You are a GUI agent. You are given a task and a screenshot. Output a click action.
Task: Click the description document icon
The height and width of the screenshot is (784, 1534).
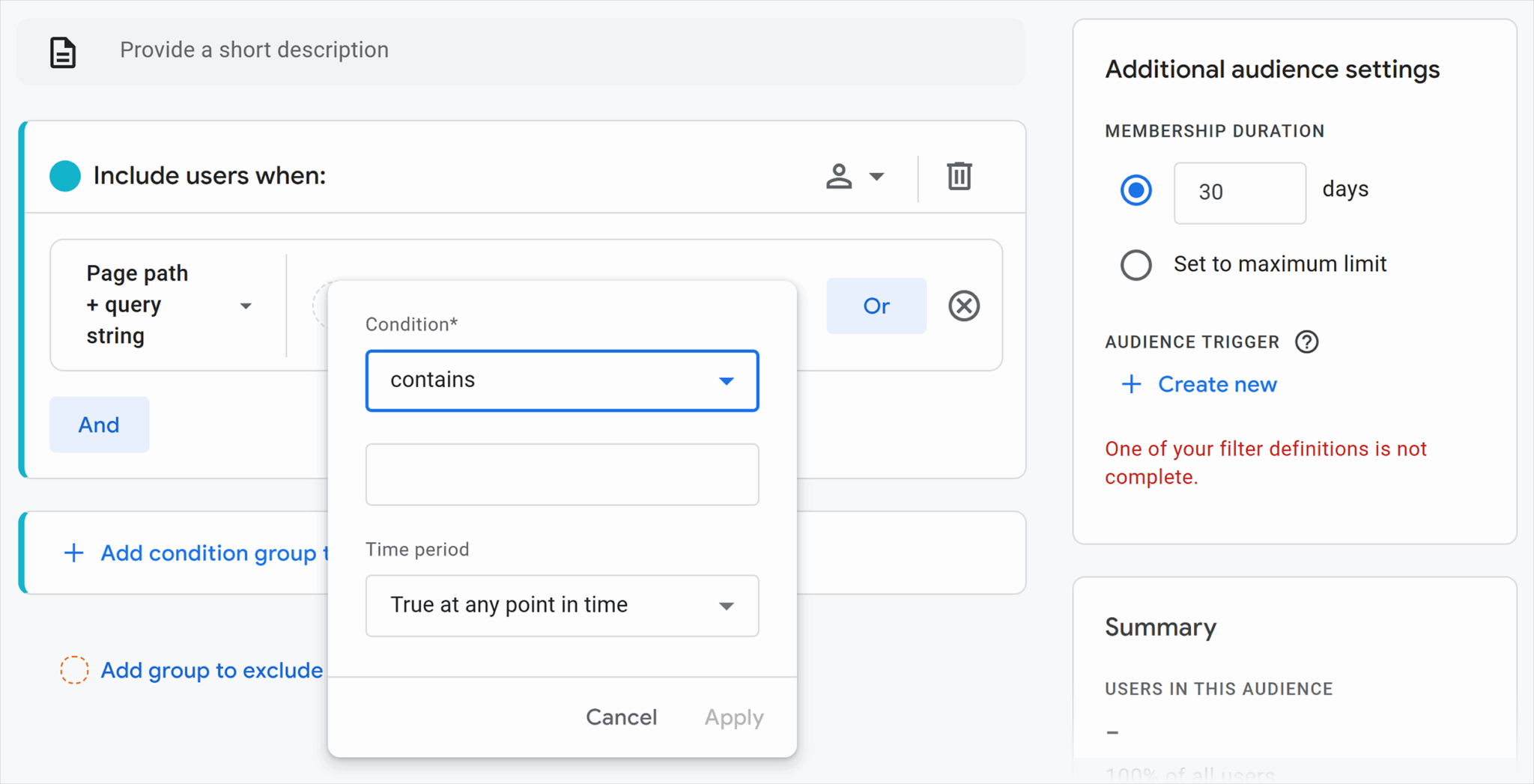pos(63,52)
